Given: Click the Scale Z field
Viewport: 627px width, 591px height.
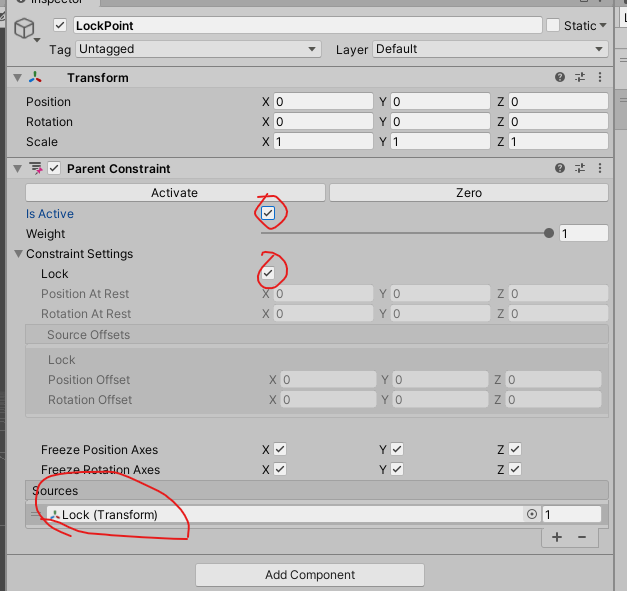Looking at the screenshot, I should (x=558, y=142).
